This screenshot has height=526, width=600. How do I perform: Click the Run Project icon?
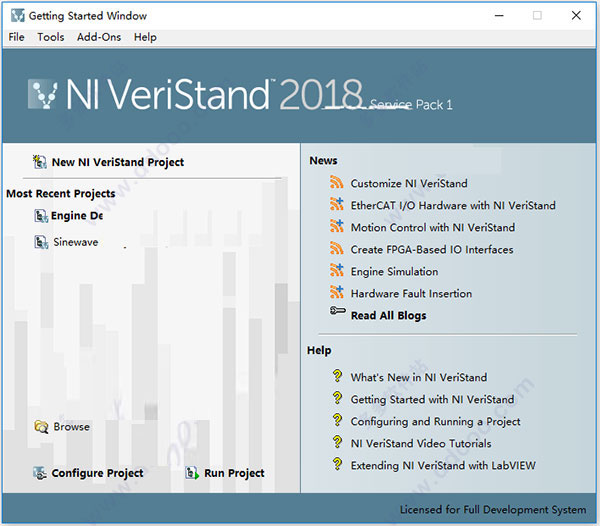192,473
